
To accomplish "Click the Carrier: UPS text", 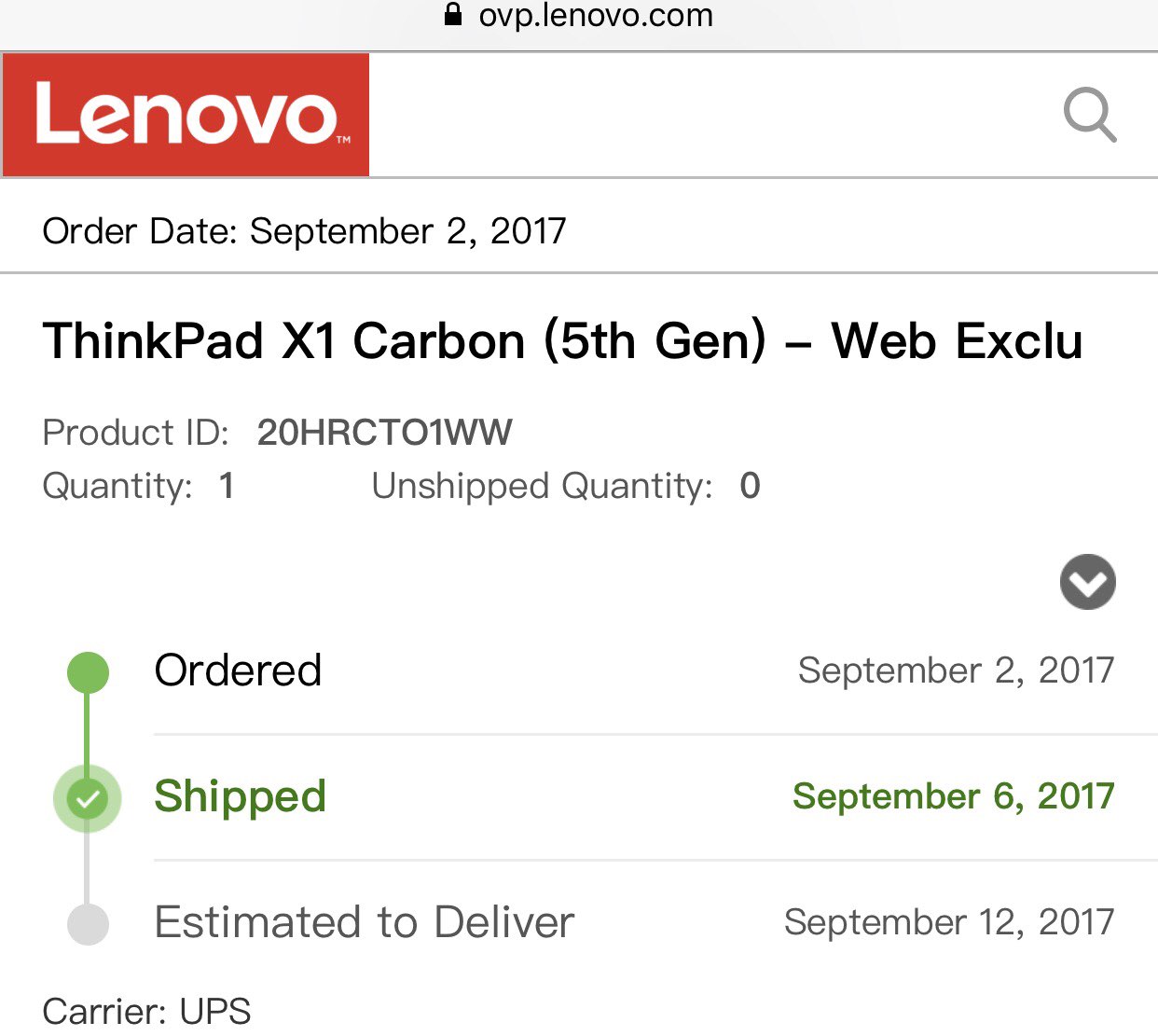I will click(146, 1012).
